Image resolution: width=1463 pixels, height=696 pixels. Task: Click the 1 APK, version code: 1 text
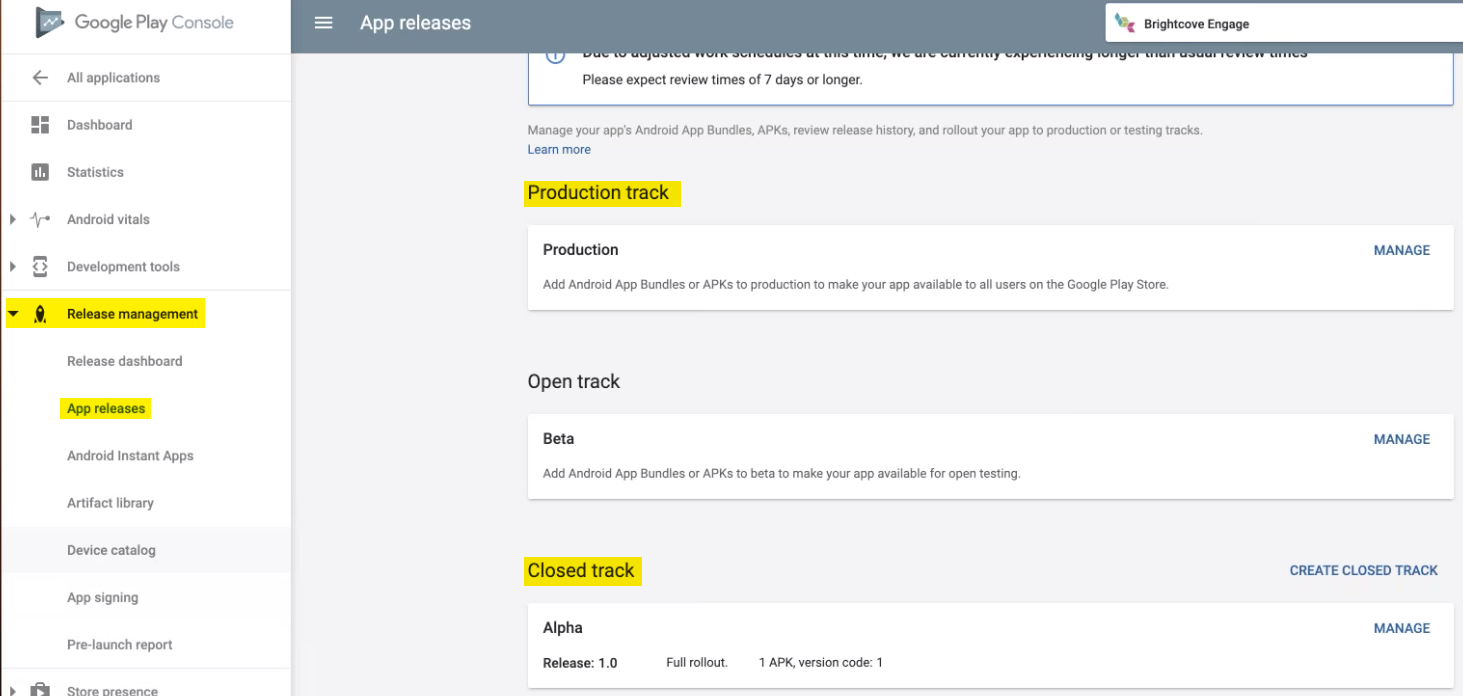point(820,662)
